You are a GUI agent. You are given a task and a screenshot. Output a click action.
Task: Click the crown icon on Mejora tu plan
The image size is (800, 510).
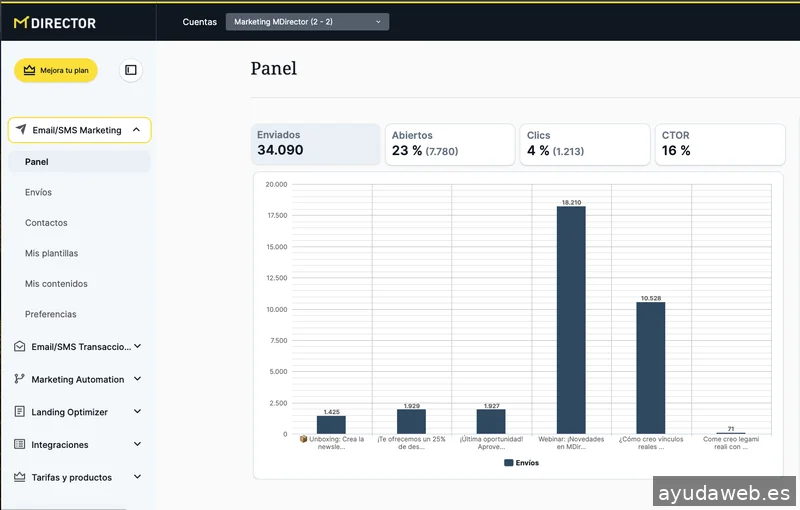(x=29, y=70)
